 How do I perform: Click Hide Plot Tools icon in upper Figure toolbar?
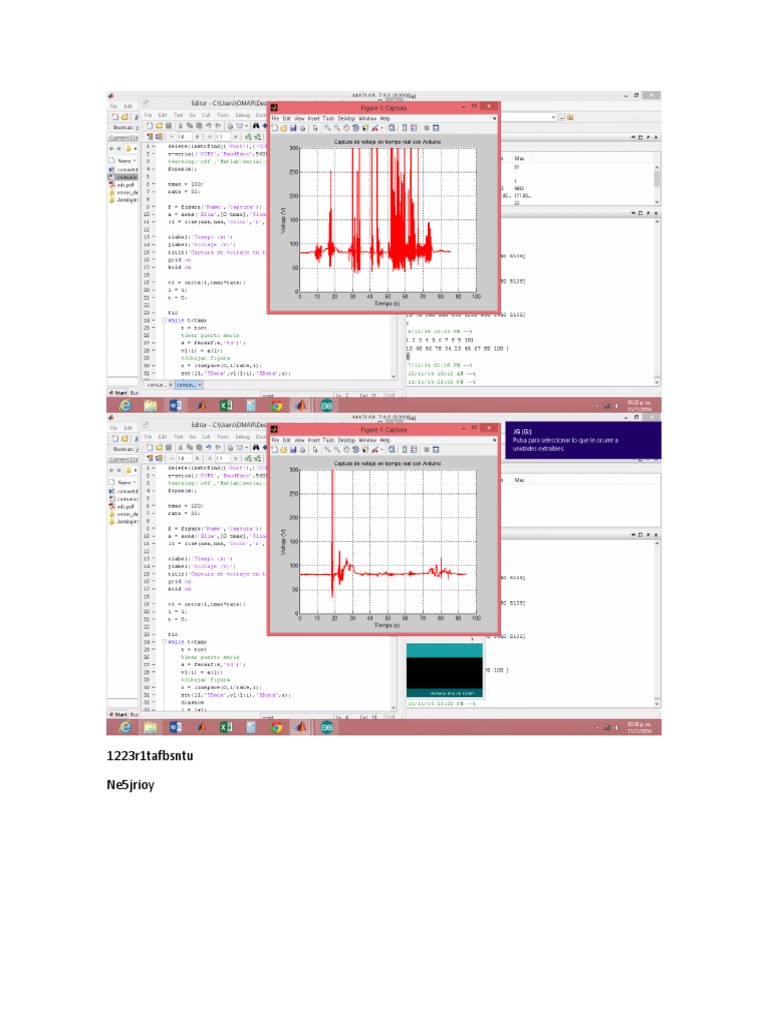(x=426, y=128)
